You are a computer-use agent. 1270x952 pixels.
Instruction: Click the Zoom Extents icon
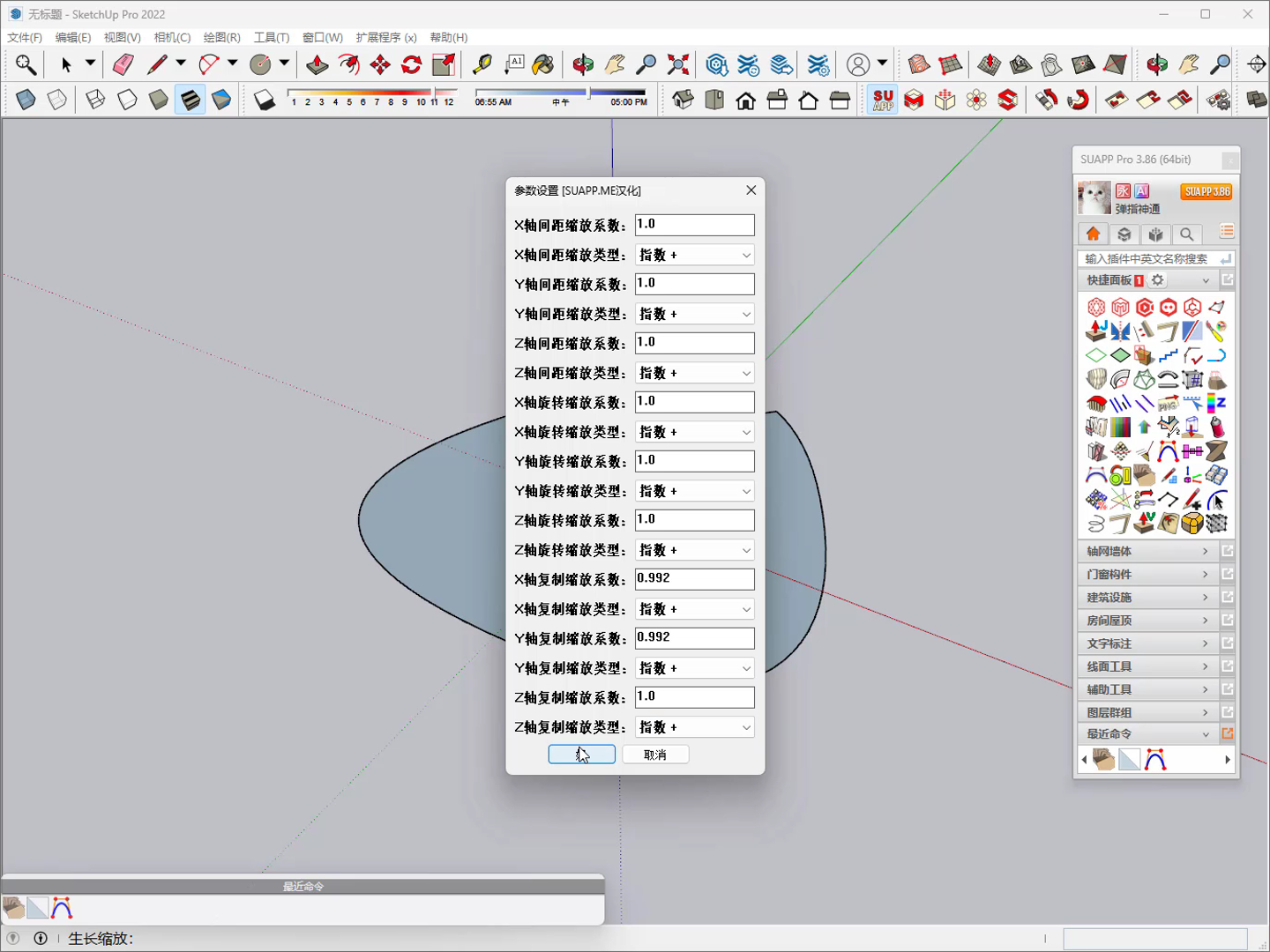[678, 64]
